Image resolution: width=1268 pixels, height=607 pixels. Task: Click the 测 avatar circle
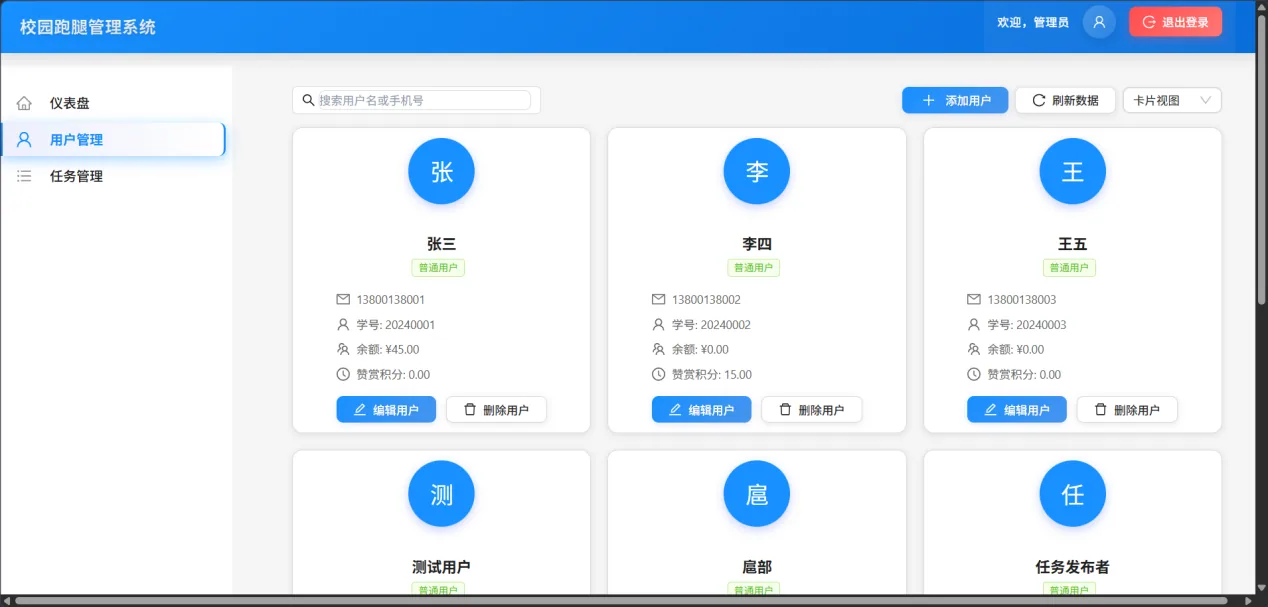pos(441,494)
